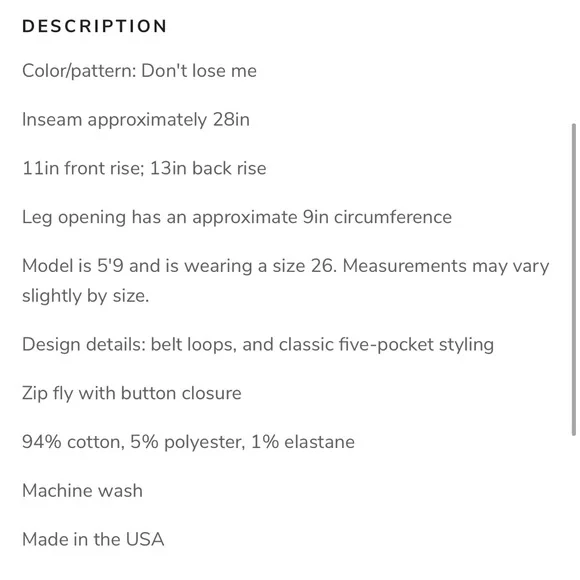Select the 'Inseam approximately 28in' text
The image size is (580, 580).
136,120
